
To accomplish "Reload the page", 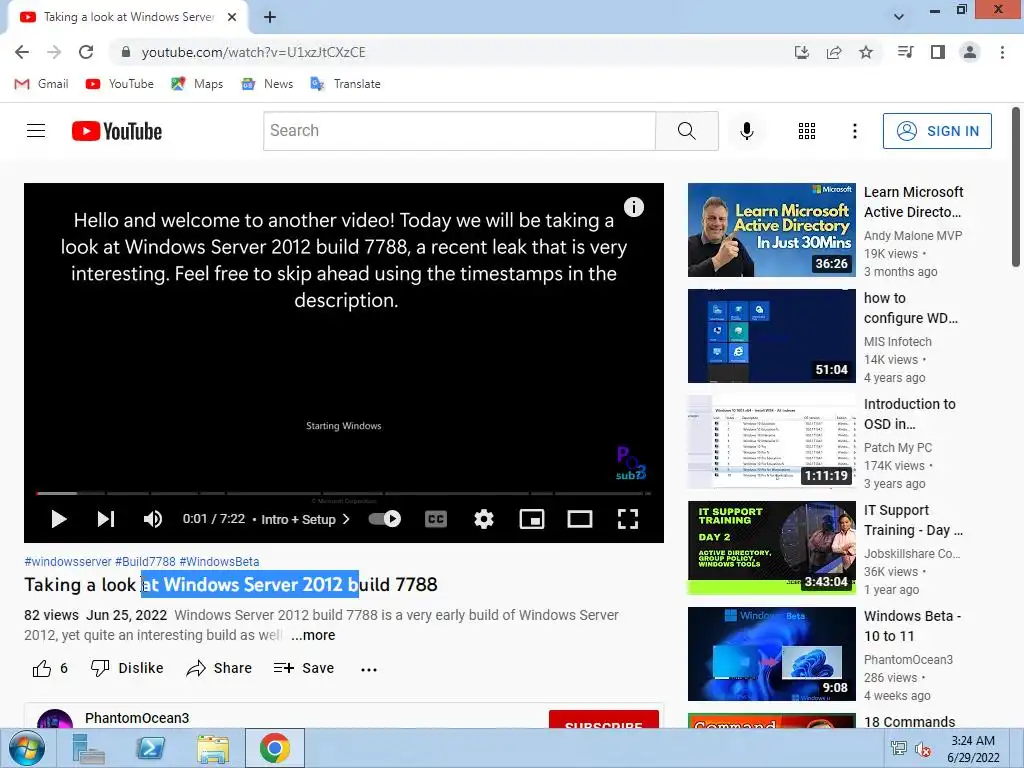I will click(x=86, y=52).
